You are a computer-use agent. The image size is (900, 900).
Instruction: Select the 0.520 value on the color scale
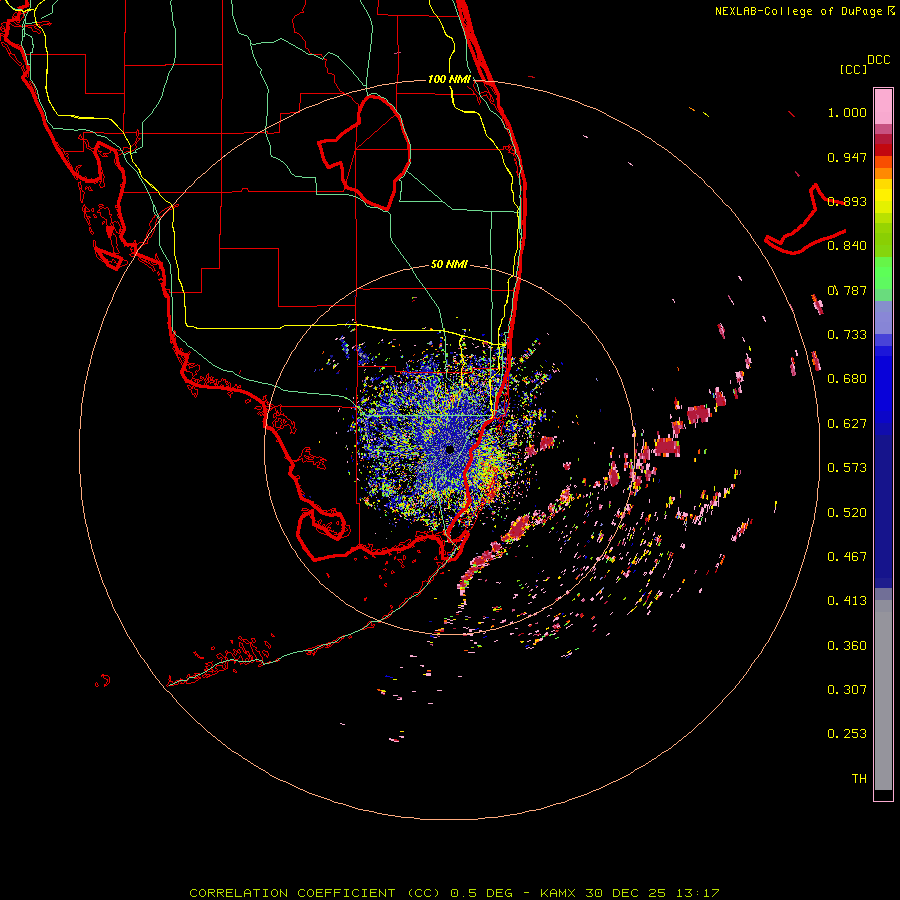(x=847, y=513)
